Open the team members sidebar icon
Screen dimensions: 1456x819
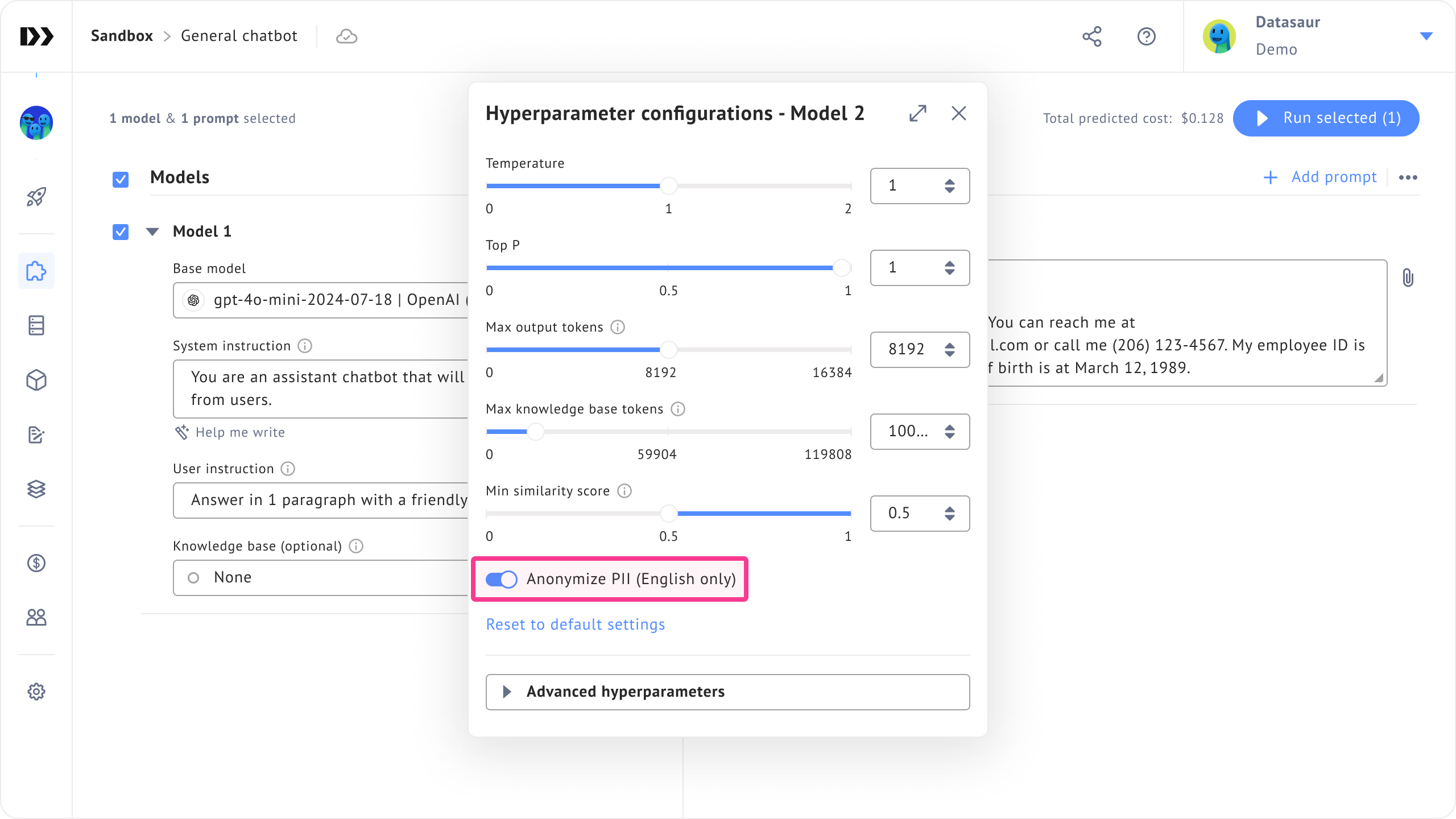pyautogui.click(x=36, y=618)
